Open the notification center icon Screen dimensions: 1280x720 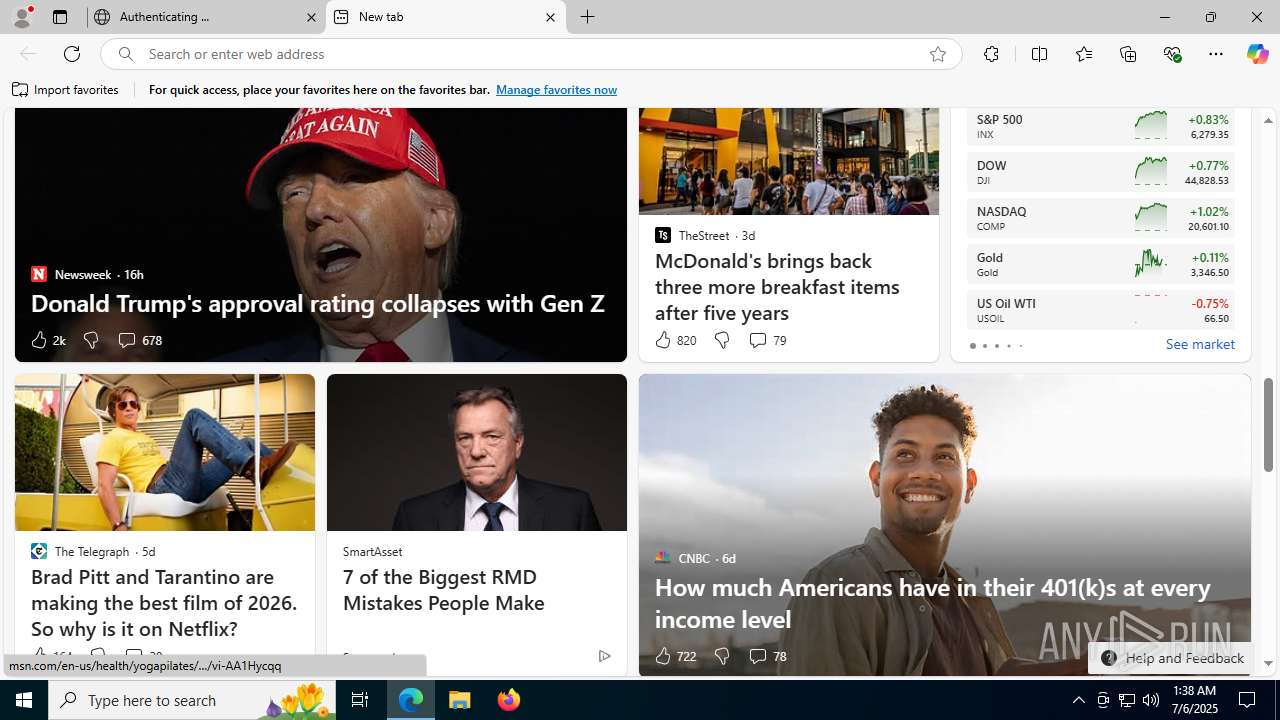coord(1247,700)
